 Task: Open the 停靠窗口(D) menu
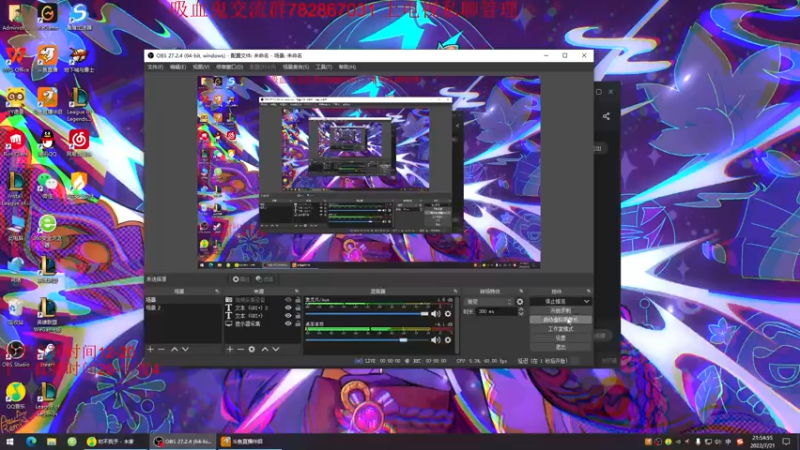click(229, 67)
